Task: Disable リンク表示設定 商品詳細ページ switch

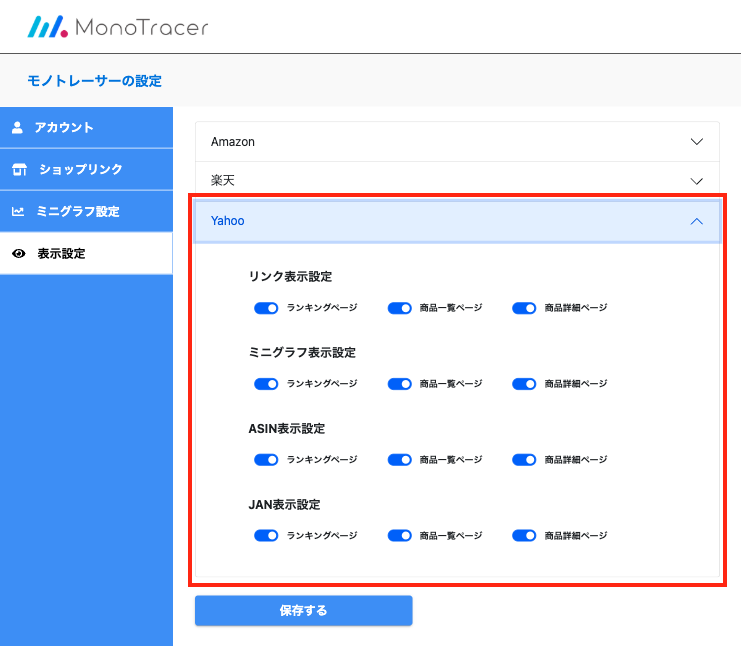Action: tap(524, 308)
